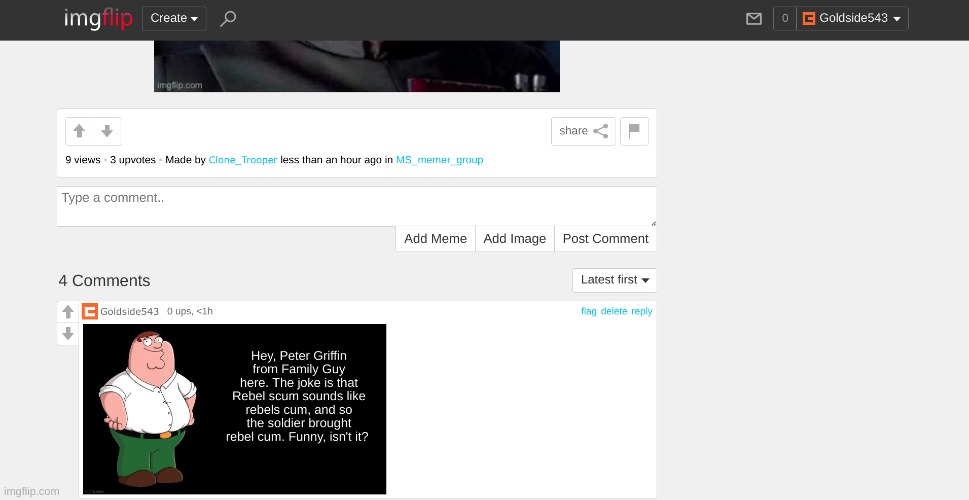Open the Goldside543 user menu
The height and width of the screenshot is (500, 969).
tap(852, 19)
